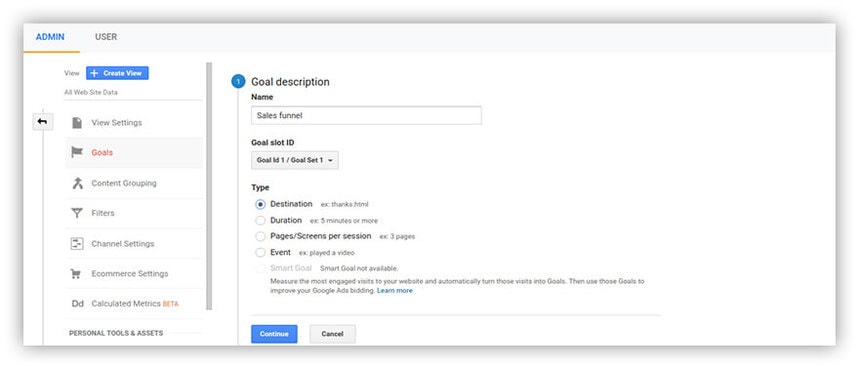
Task: Click the sidebar vertical scrollbar
Action: [x=209, y=186]
